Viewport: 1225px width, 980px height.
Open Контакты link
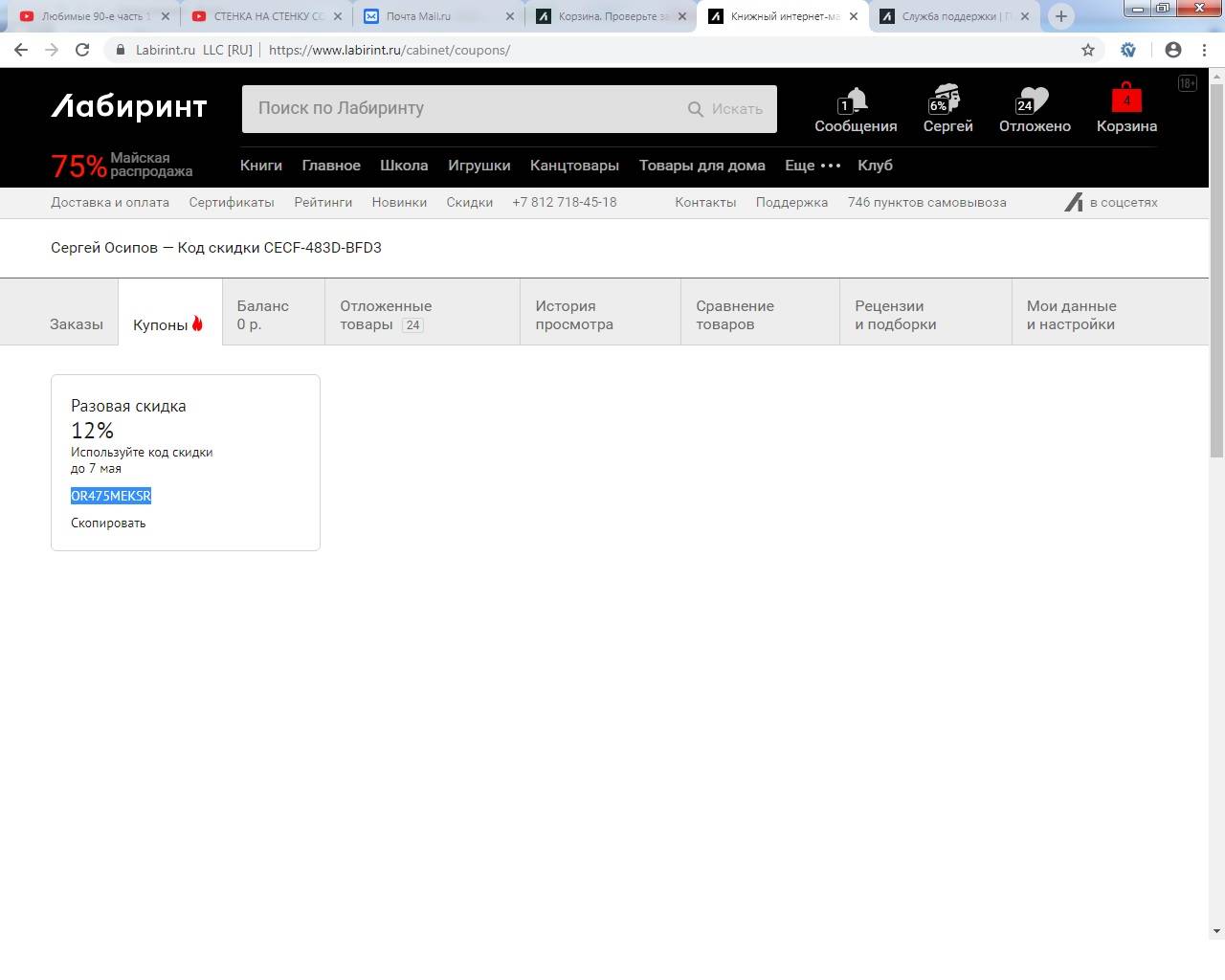705,202
